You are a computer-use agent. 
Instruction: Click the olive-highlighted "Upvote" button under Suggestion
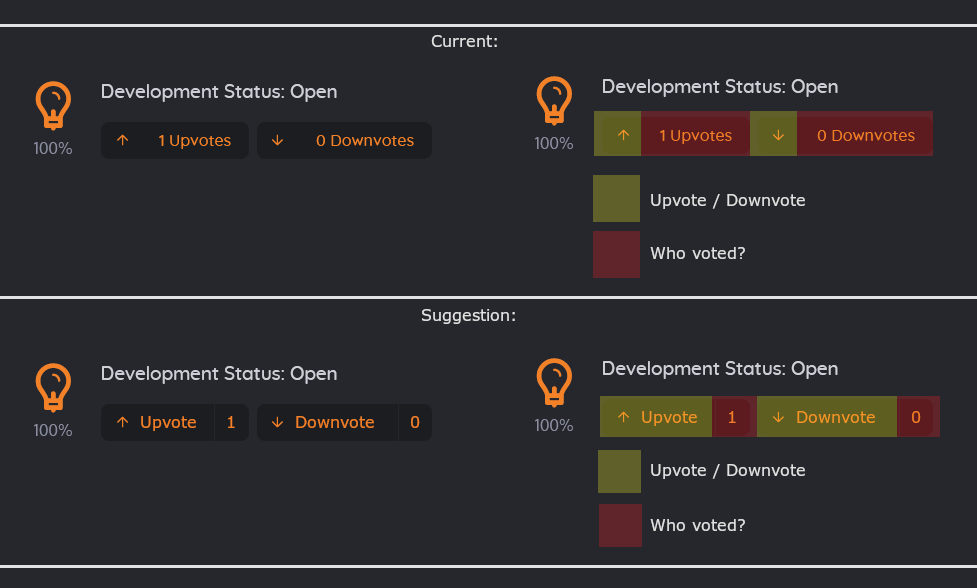click(x=656, y=417)
